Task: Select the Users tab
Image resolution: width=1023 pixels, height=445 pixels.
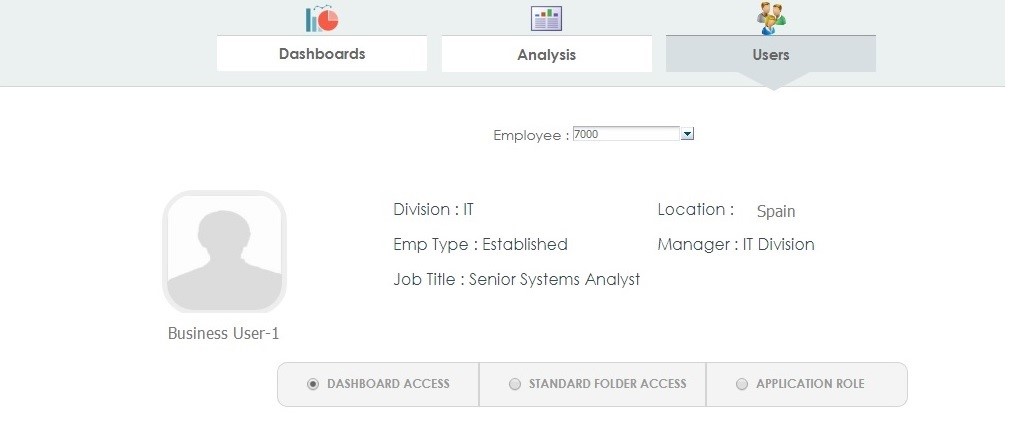Action: (x=771, y=55)
